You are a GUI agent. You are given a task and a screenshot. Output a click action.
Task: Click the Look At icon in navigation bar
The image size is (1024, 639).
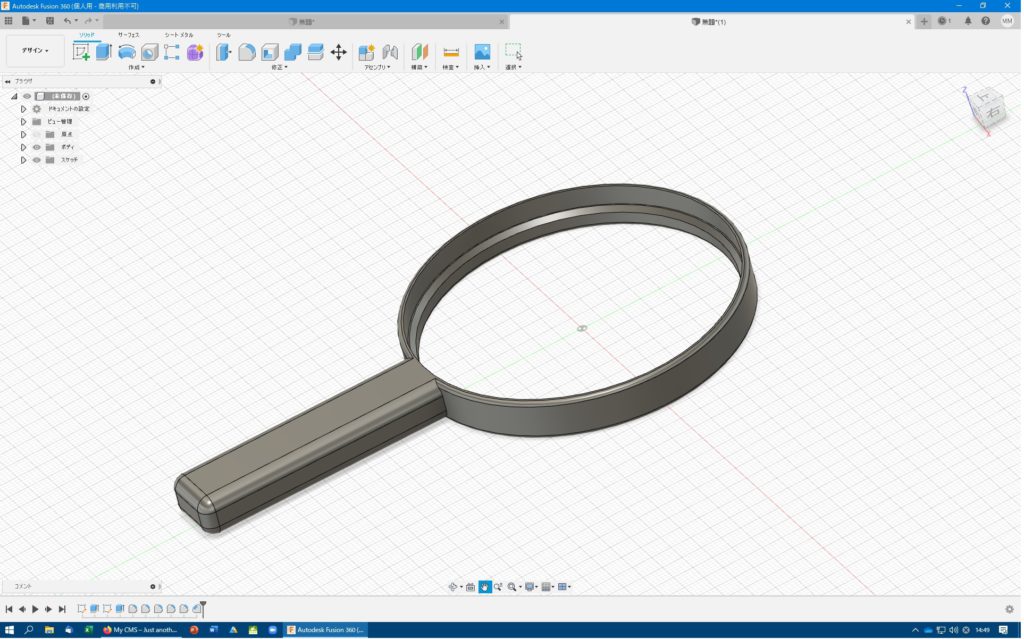pos(470,587)
